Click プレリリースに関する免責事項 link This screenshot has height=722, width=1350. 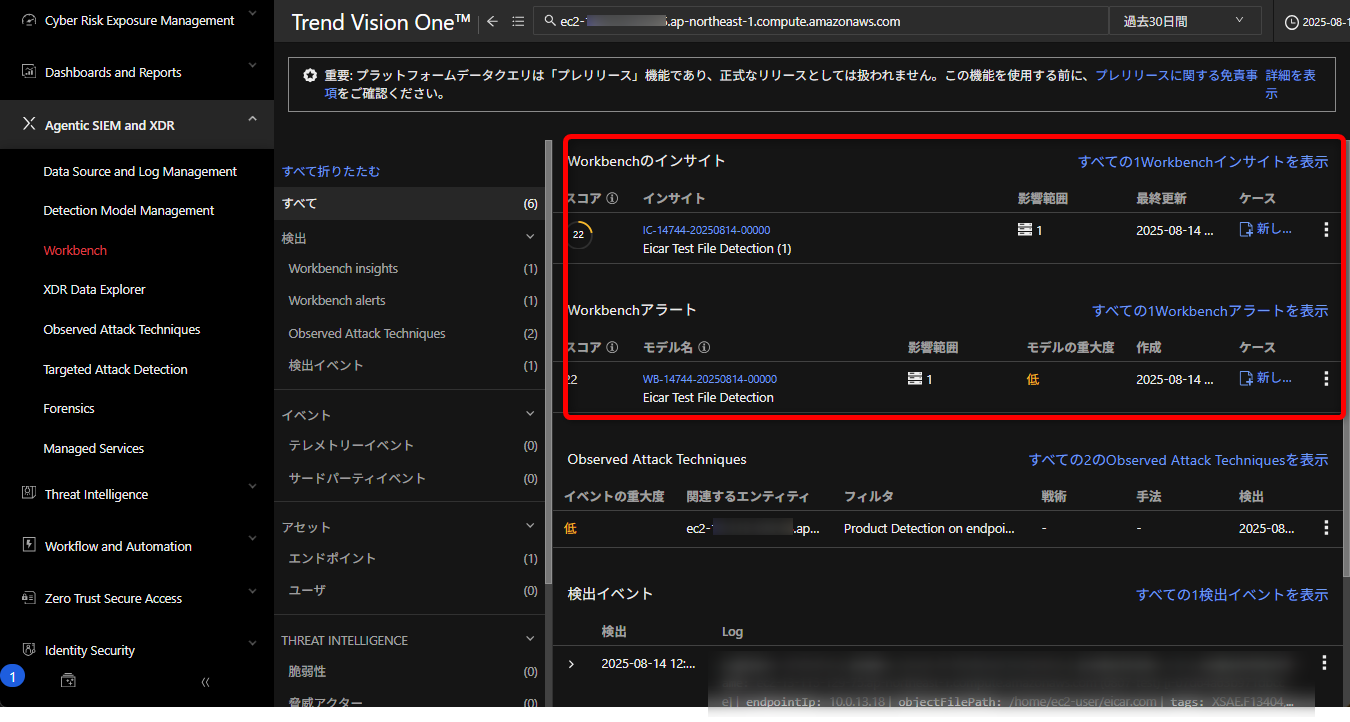(1176, 75)
